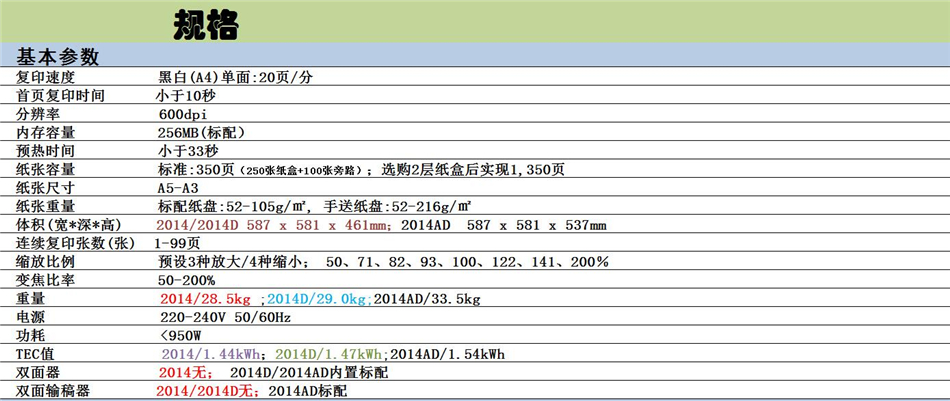
Task: Click the 电源 row label
Action: pos(30,317)
